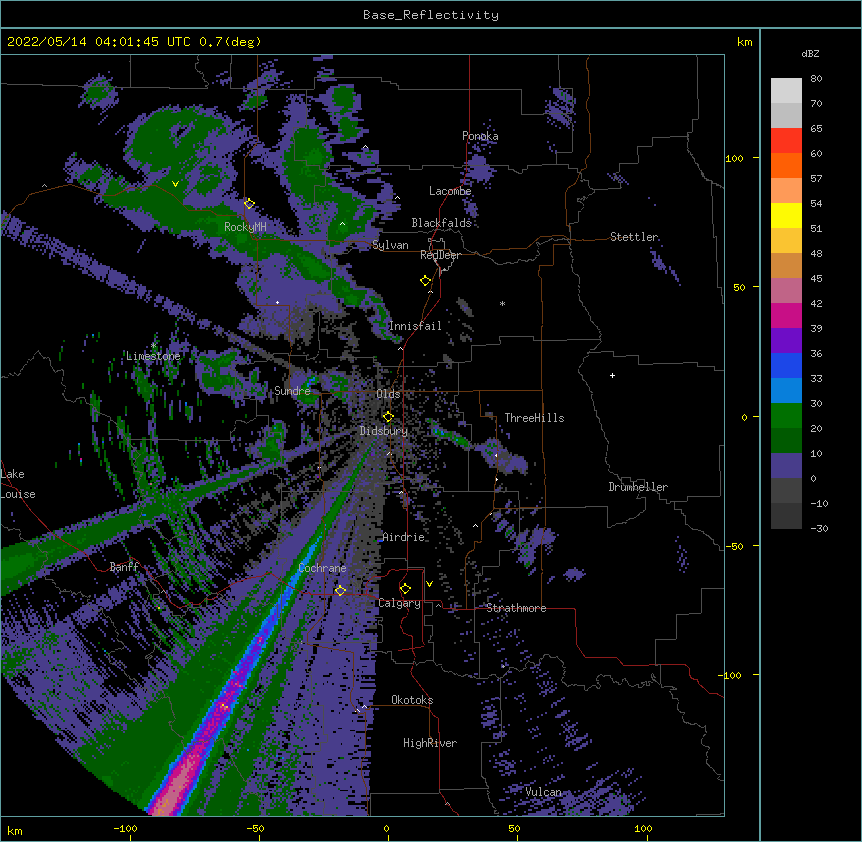Click the Cochrane town label
862x842 pixels.
tap(322, 568)
